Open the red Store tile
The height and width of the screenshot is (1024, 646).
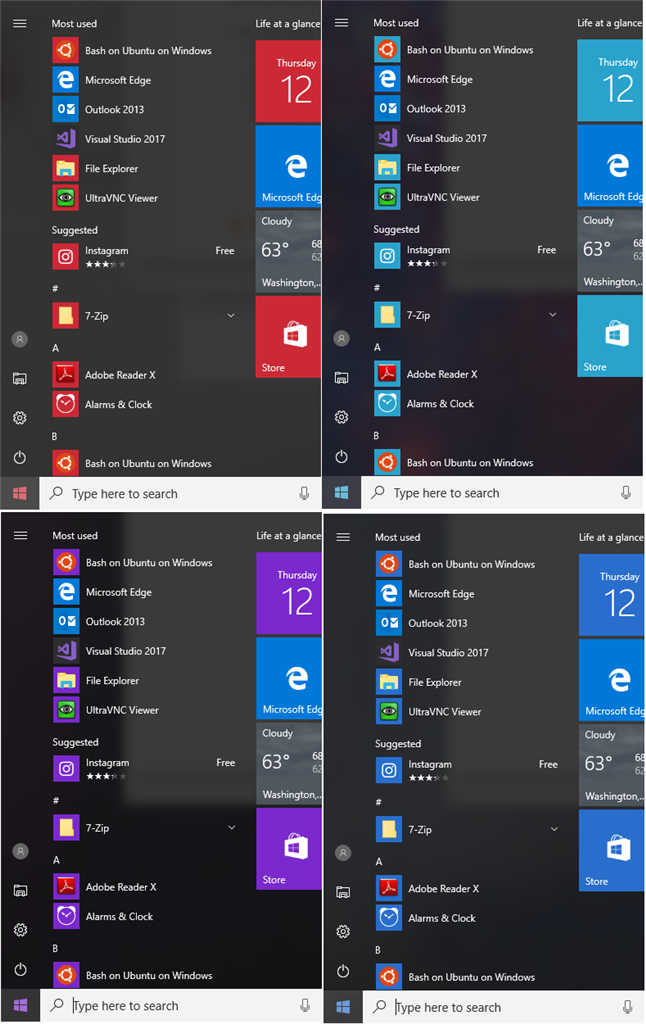coord(288,337)
